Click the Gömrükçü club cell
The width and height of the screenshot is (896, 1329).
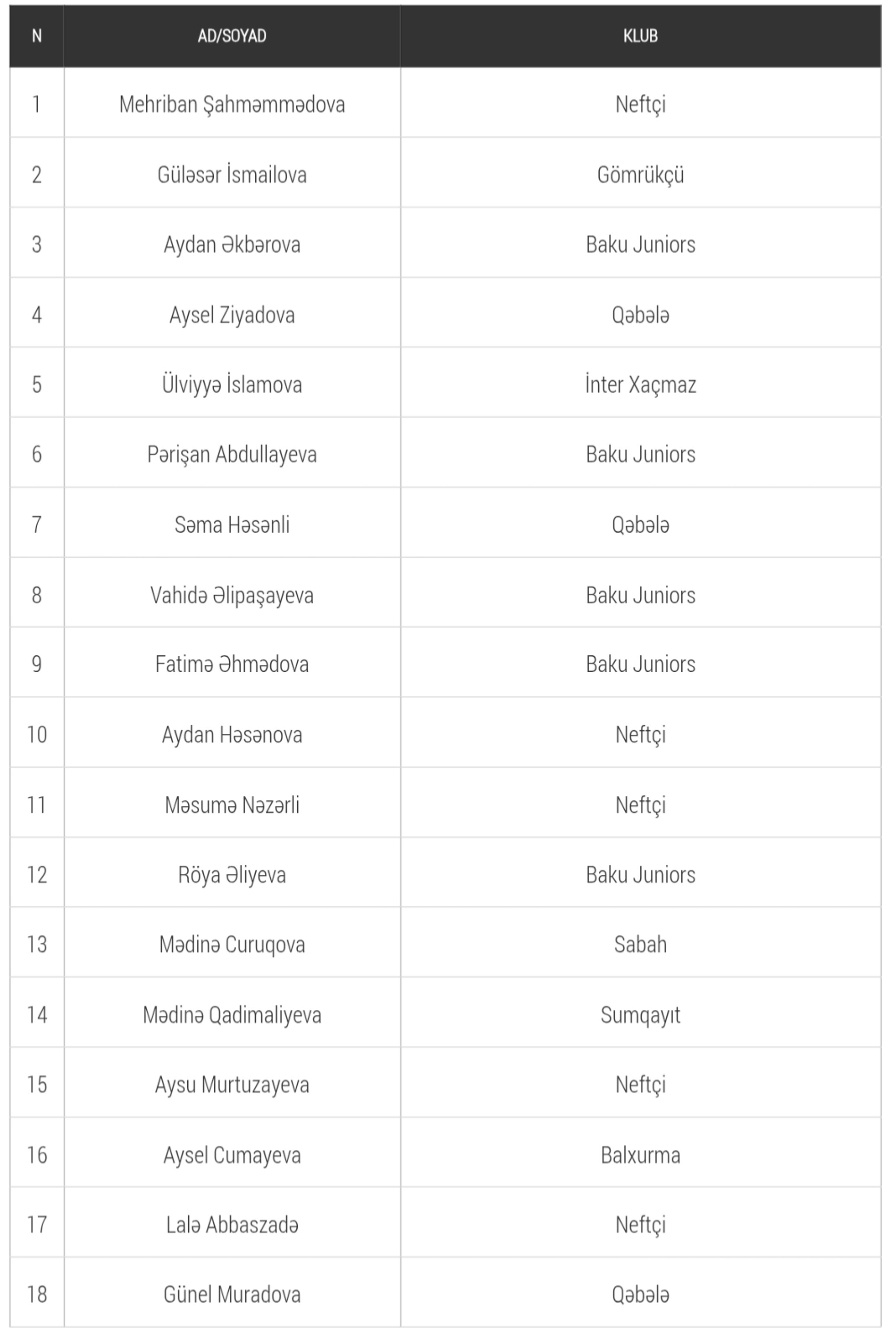[640, 175]
